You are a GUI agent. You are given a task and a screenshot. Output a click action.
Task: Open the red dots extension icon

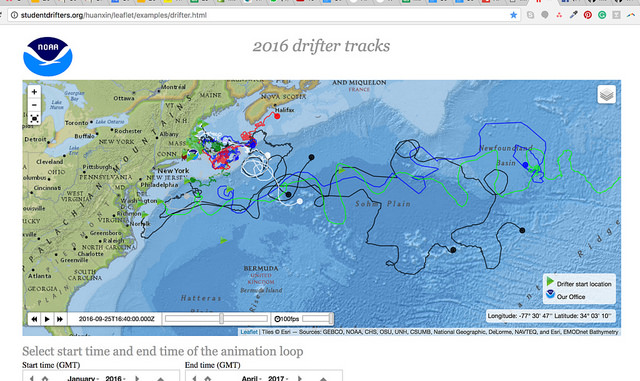pos(559,15)
